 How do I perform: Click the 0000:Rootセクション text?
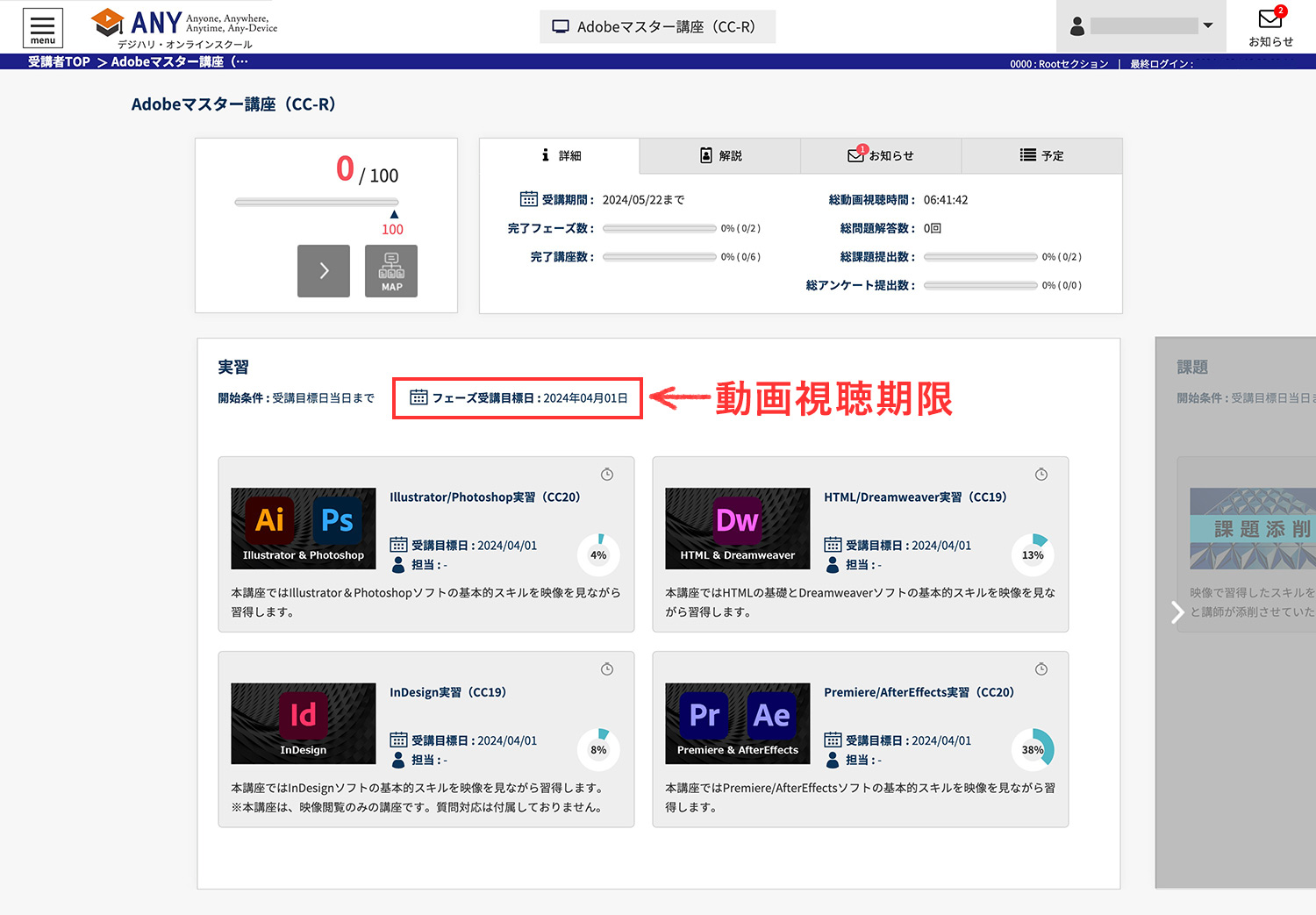(x=1059, y=64)
